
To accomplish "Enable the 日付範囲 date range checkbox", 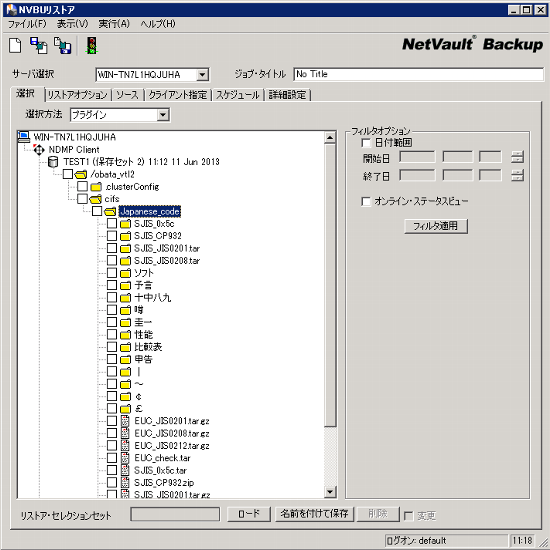I will tap(366, 143).
